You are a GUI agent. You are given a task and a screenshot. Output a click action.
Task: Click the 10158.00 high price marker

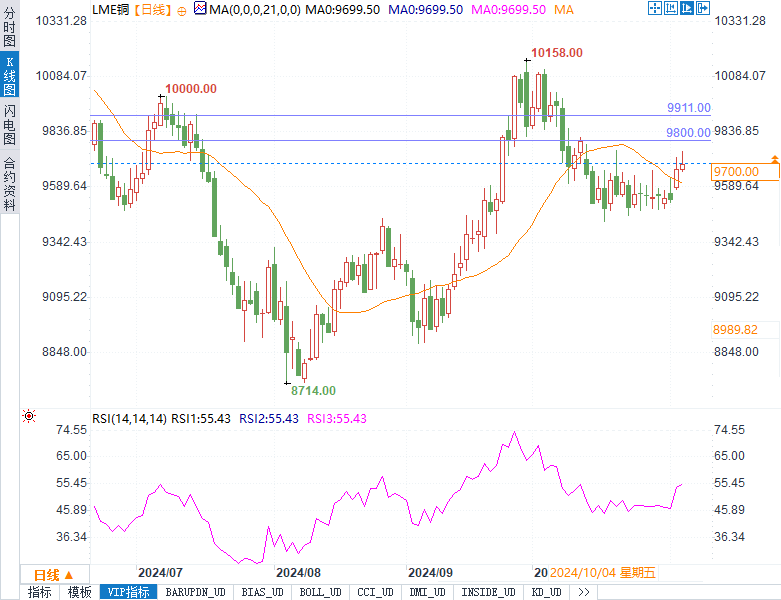(x=556, y=52)
